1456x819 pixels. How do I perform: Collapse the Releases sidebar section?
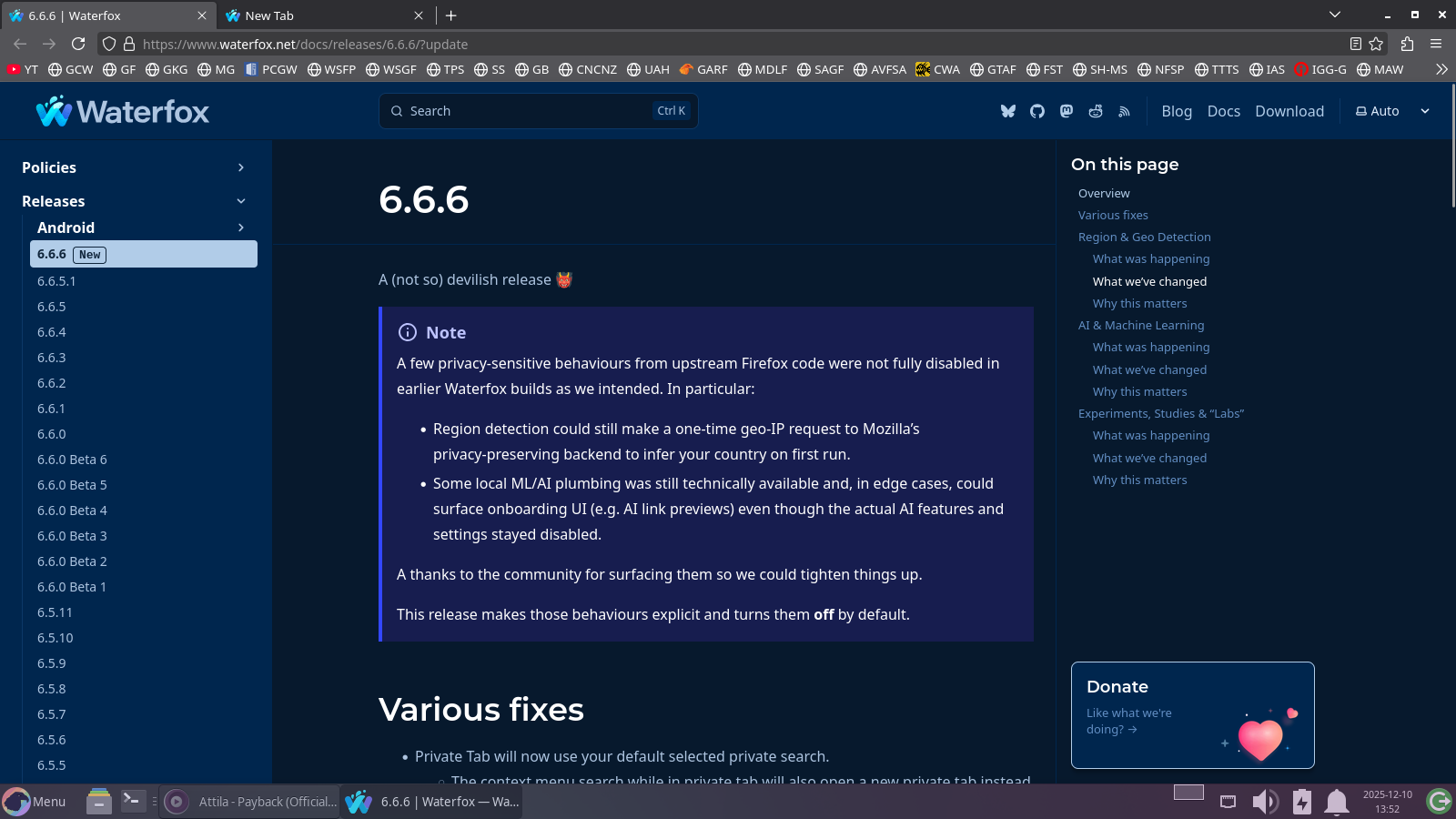[x=240, y=201]
